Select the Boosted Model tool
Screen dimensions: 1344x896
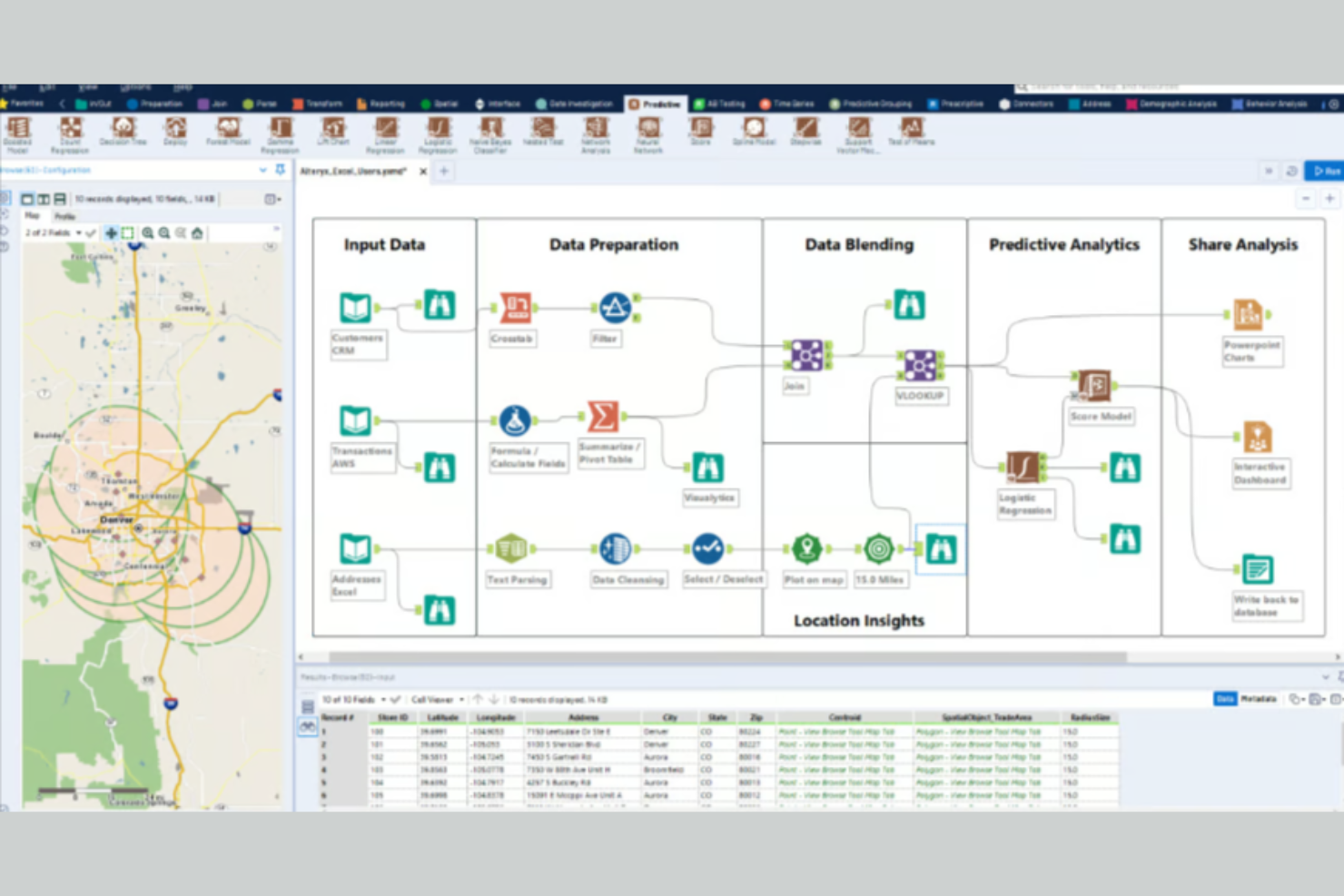tap(18, 134)
